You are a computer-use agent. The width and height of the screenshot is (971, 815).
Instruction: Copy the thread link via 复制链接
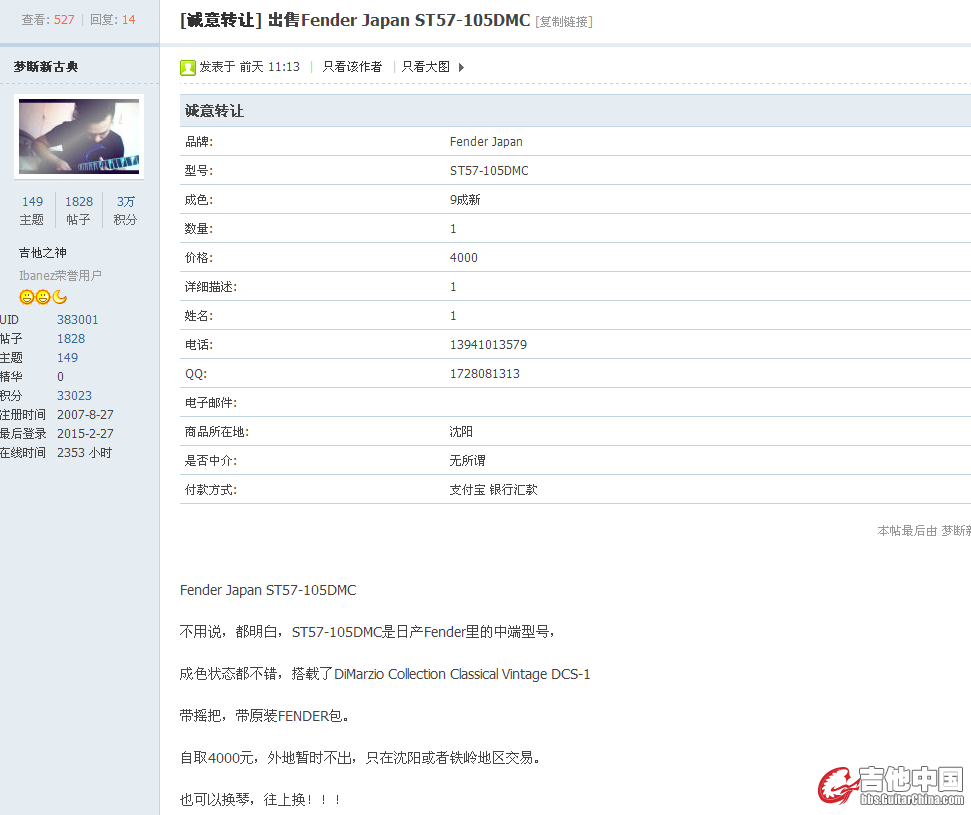564,22
